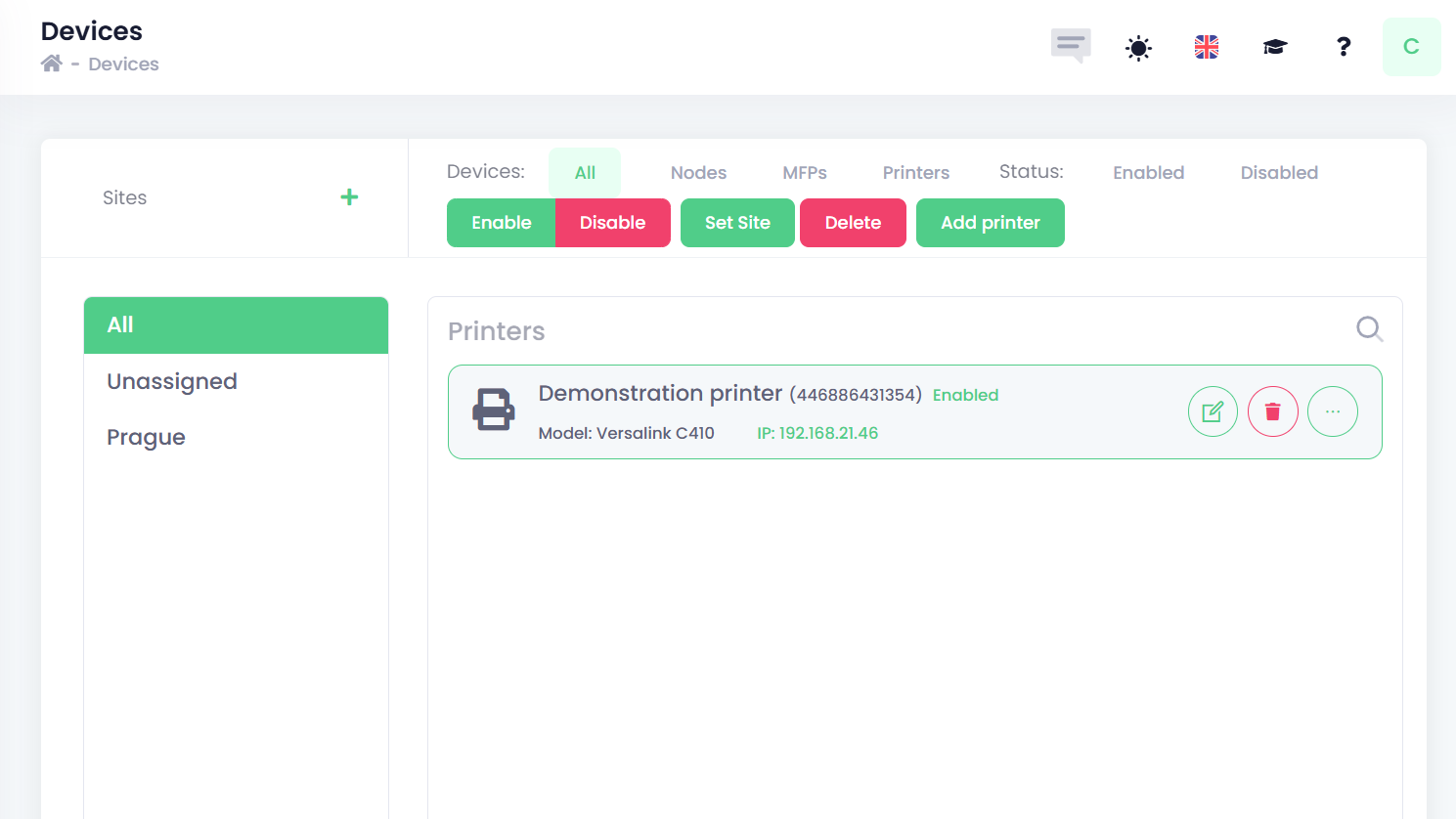This screenshot has height=819, width=1456.
Task: Delete Demonstration printer via trash icon
Action: (1272, 411)
